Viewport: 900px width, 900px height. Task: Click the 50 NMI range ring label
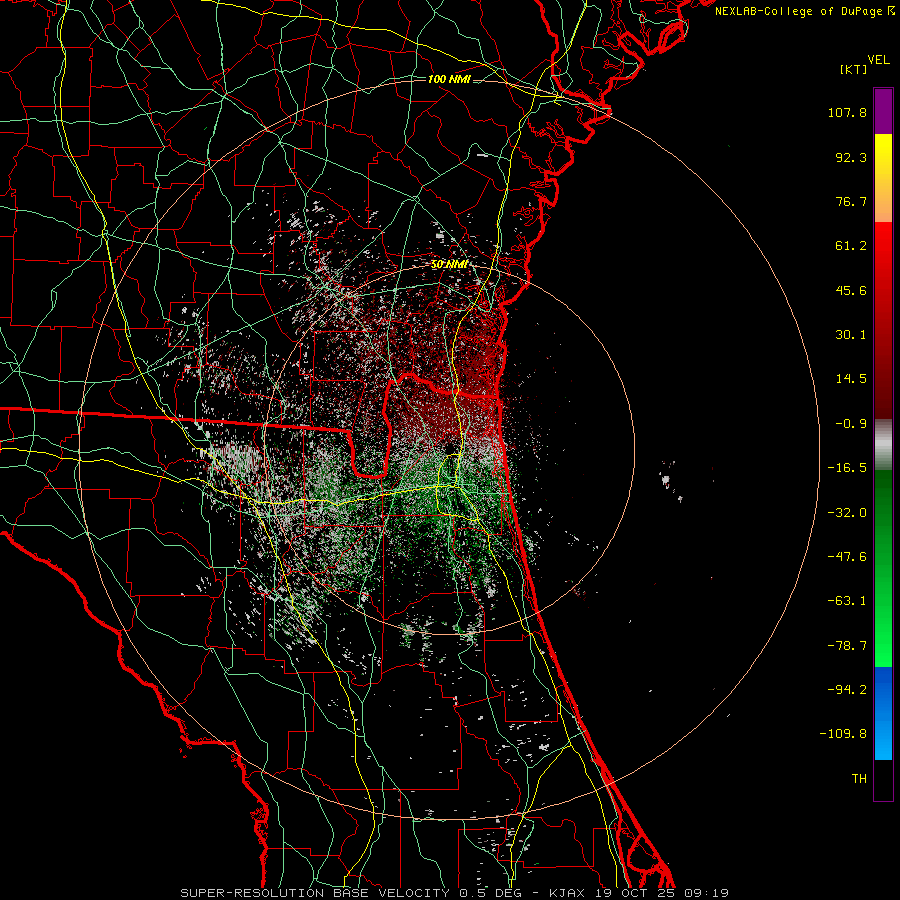pos(449,265)
